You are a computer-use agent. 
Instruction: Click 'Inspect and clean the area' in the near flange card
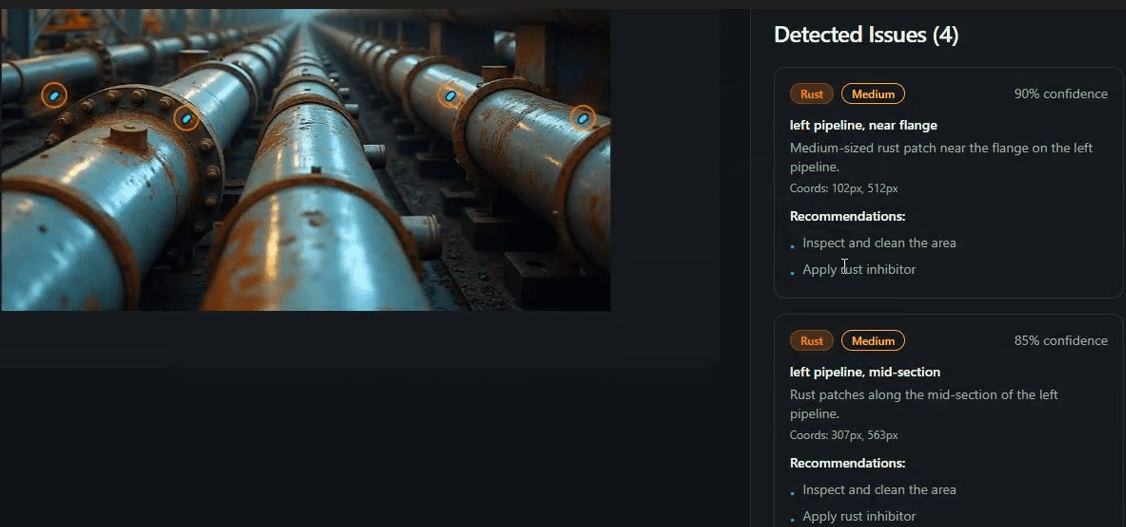879,243
